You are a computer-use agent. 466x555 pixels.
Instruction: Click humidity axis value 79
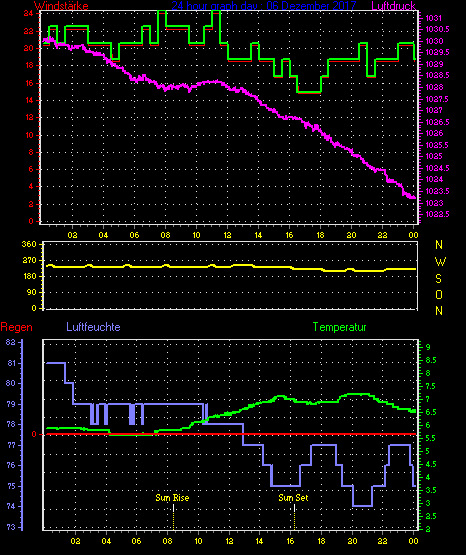pyautogui.click(x=11, y=404)
